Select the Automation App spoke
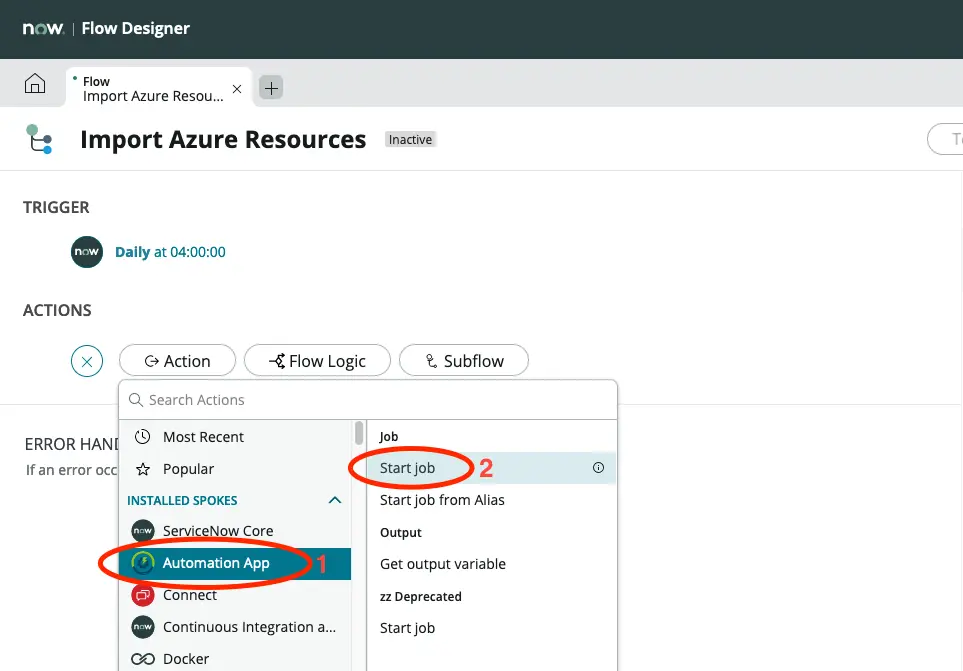 [x=216, y=563]
